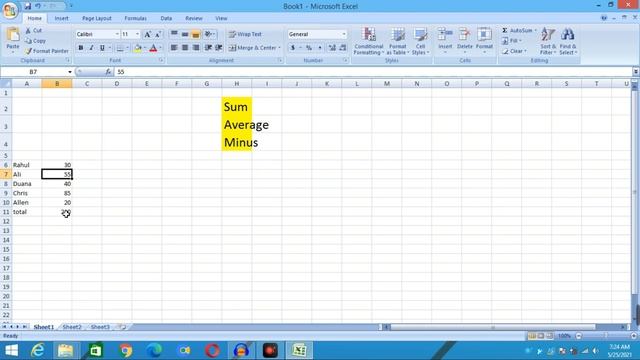Open the Fill dropdown in Editing
The height and width of the screenshot is (360, 640).
point(512,41)
